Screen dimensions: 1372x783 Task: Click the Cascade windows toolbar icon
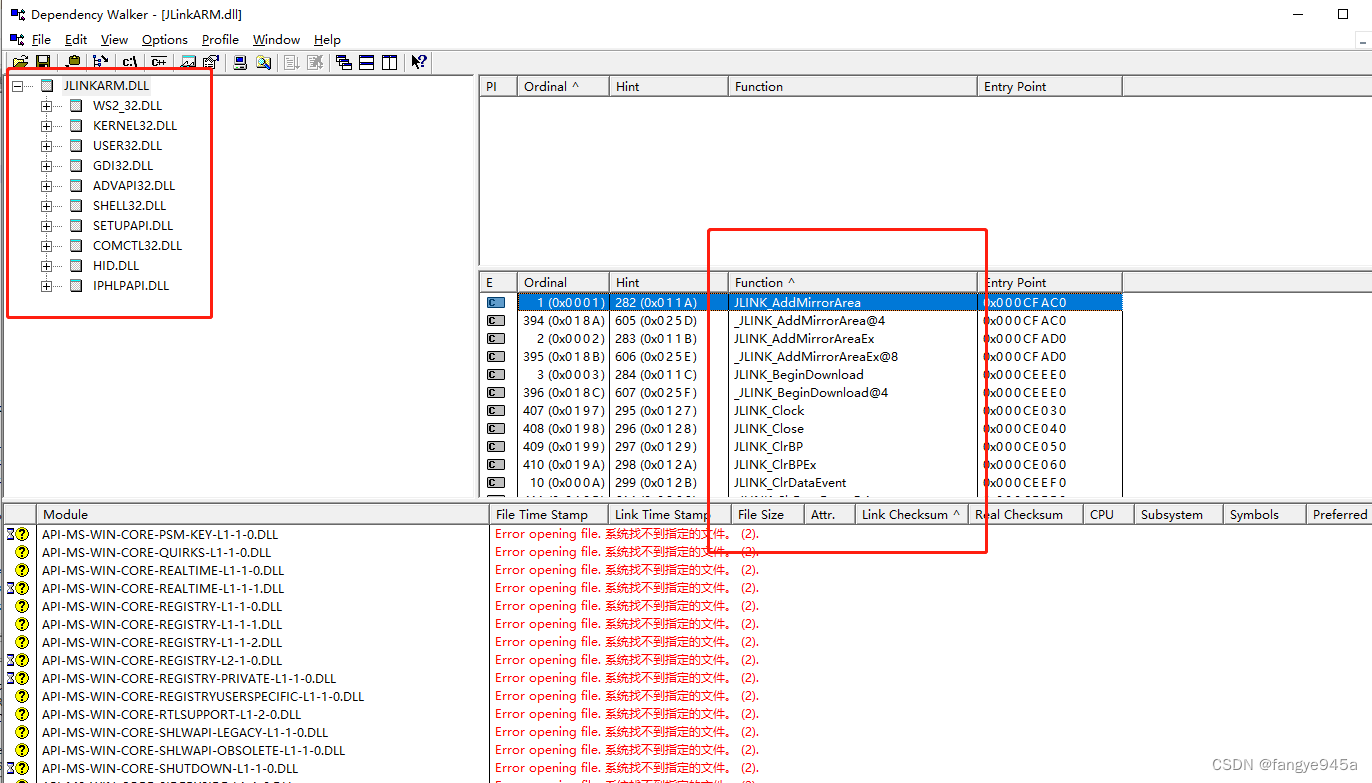[344, 62]
